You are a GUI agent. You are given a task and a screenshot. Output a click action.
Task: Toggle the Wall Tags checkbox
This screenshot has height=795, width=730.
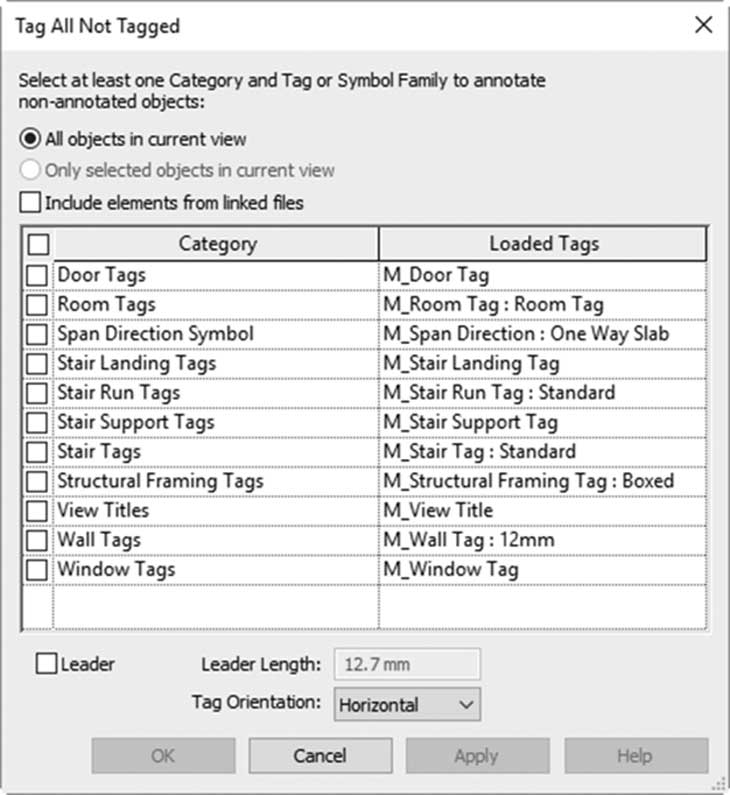coord(37,540)
